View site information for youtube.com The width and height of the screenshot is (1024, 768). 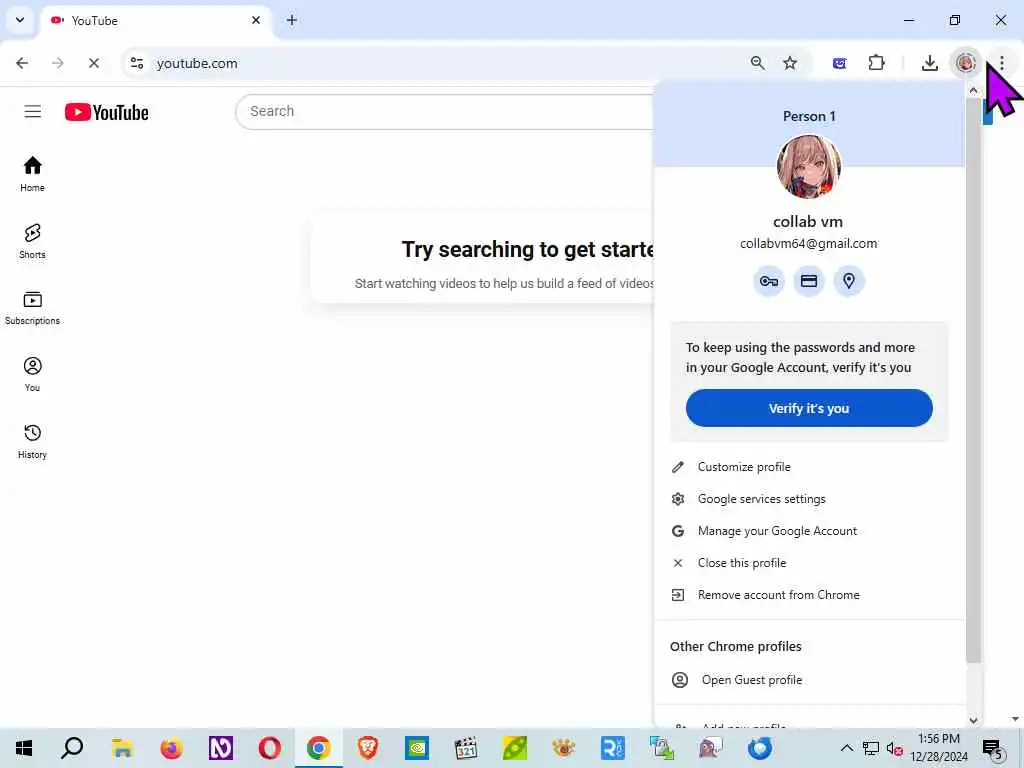[x=137, y=63]
